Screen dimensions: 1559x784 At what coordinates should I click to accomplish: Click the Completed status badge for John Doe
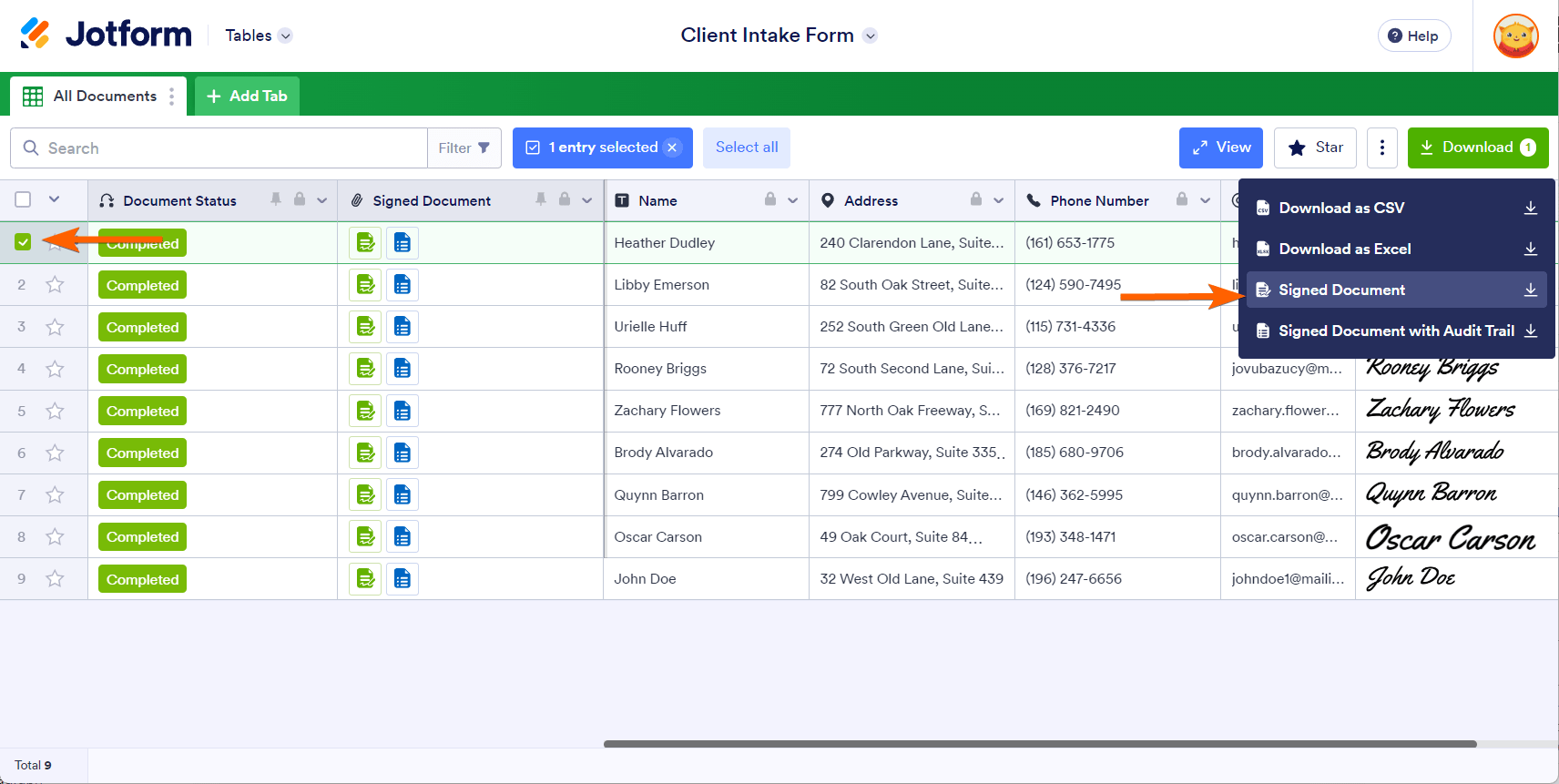tap(142, 579)
